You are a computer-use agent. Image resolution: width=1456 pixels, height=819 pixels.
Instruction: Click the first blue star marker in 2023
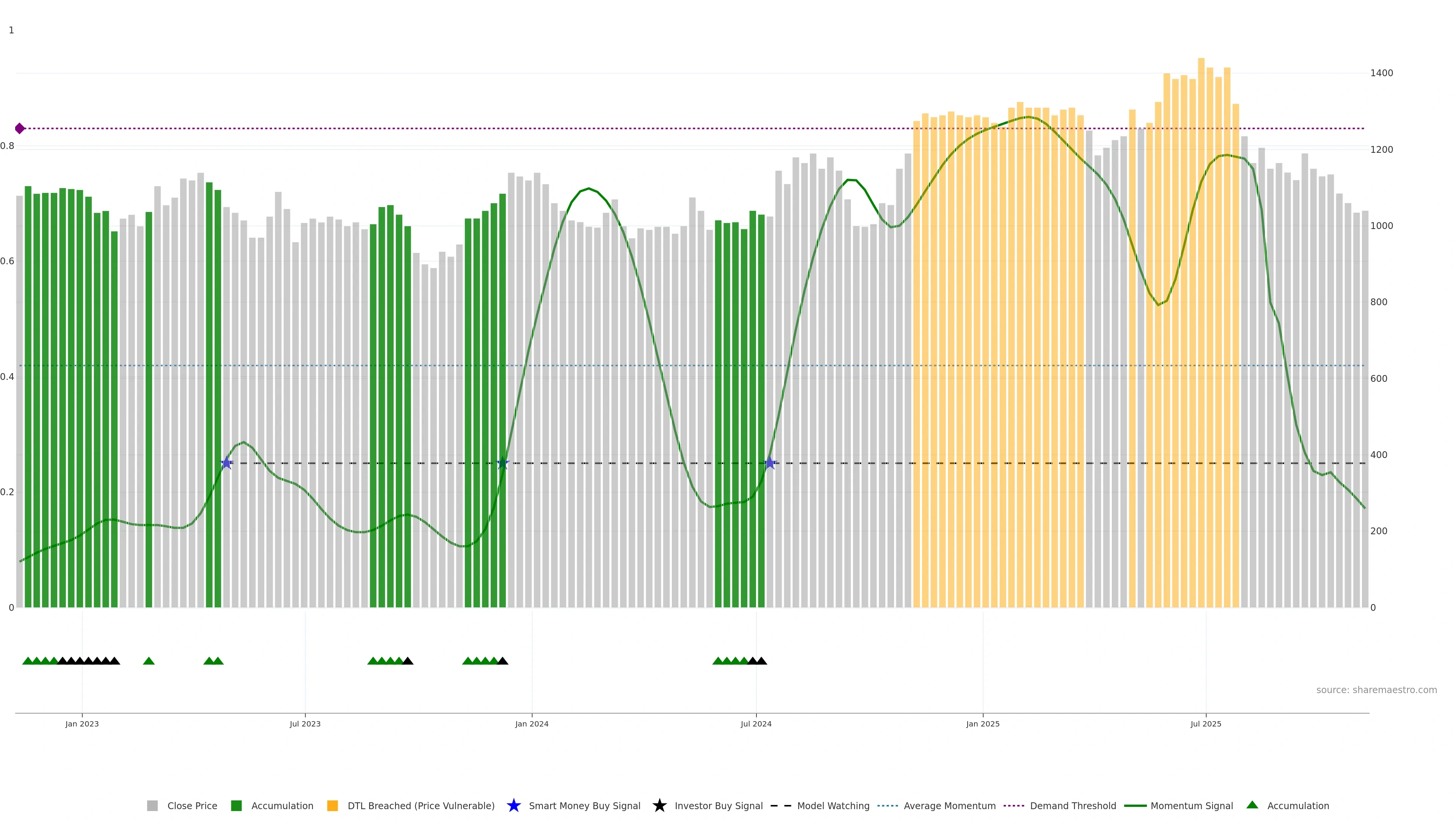[227, 463]
